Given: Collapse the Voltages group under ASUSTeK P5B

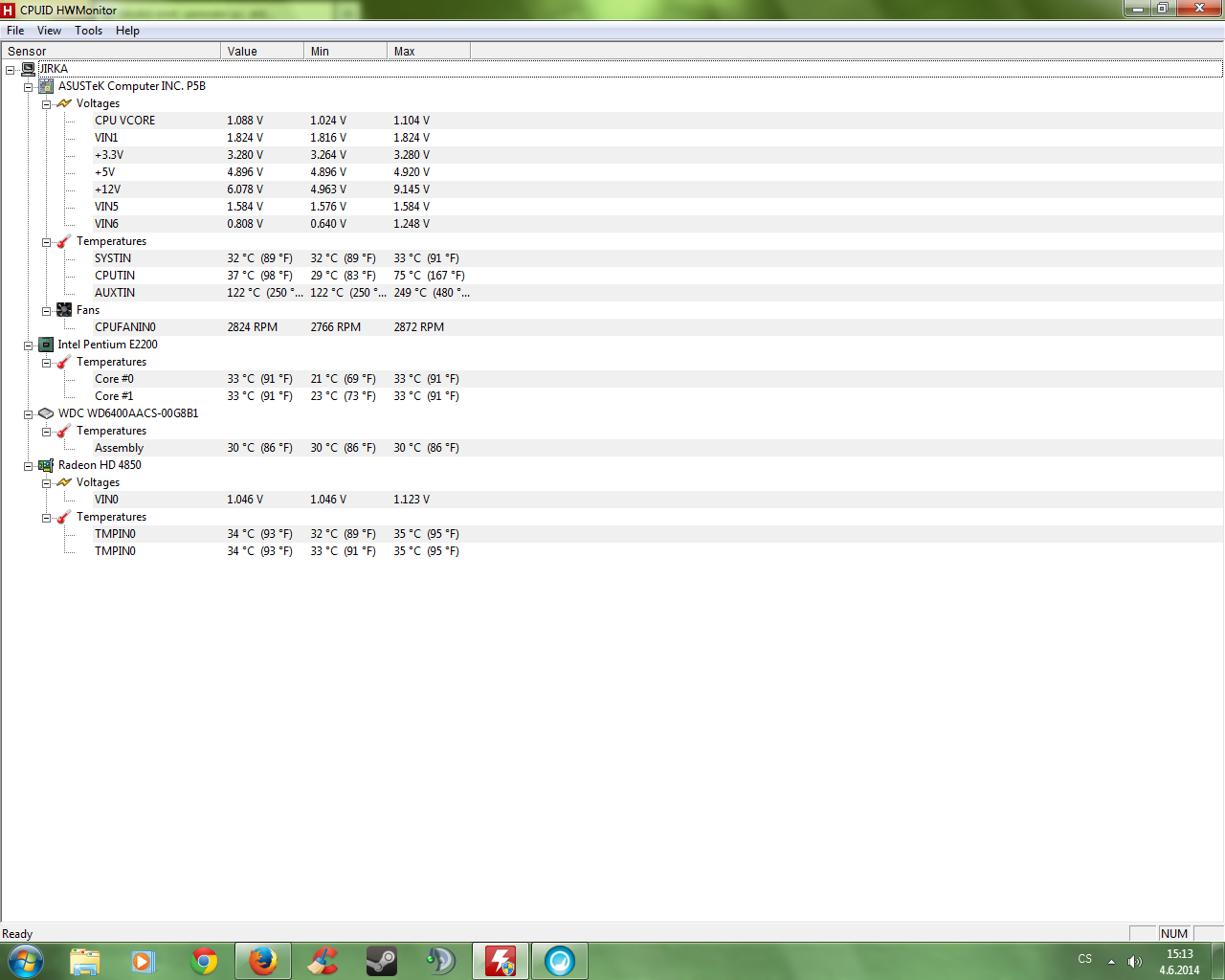Looking at the screenshot, I should [47, 104].
